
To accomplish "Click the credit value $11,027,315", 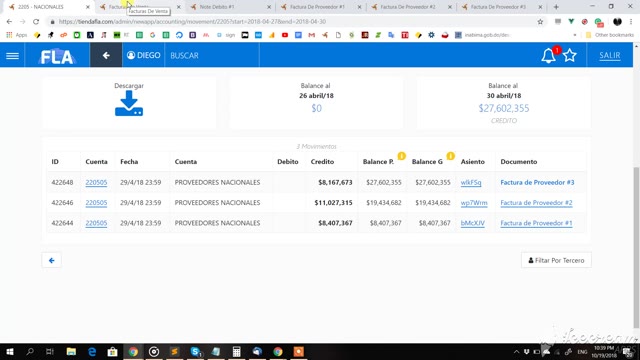I will 333,203.
